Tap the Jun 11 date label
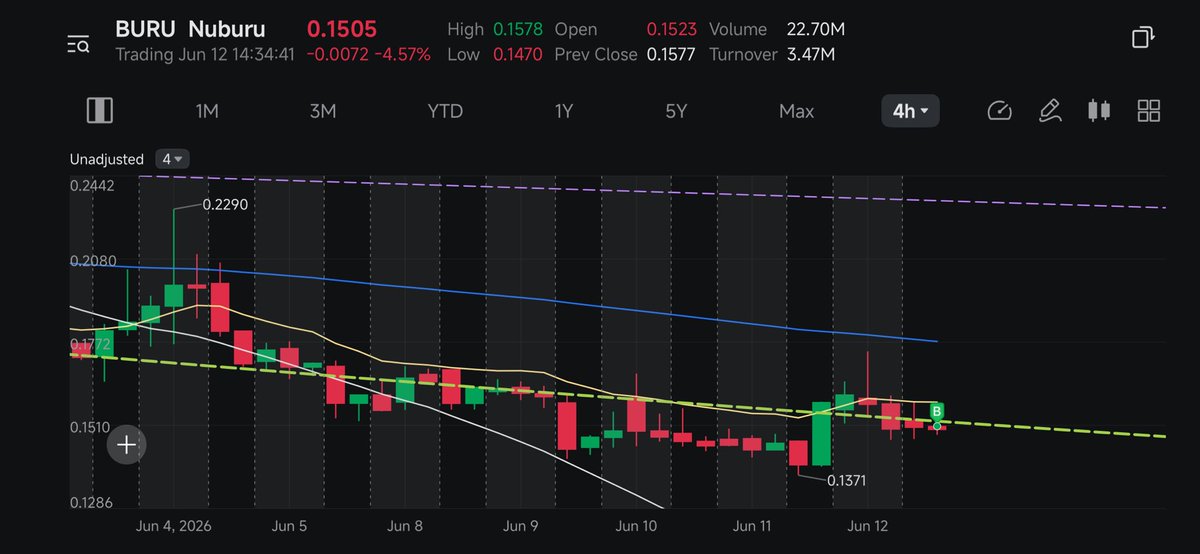 tap(752, 525)
